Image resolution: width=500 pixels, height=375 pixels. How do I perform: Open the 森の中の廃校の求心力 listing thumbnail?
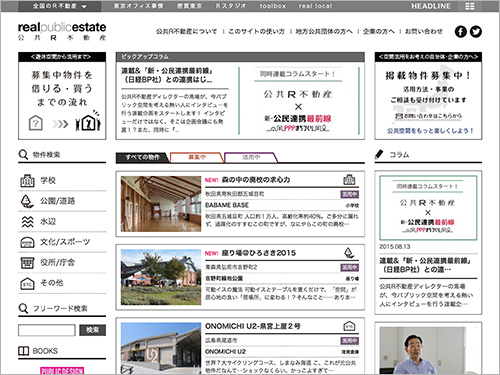click(161, 204)
